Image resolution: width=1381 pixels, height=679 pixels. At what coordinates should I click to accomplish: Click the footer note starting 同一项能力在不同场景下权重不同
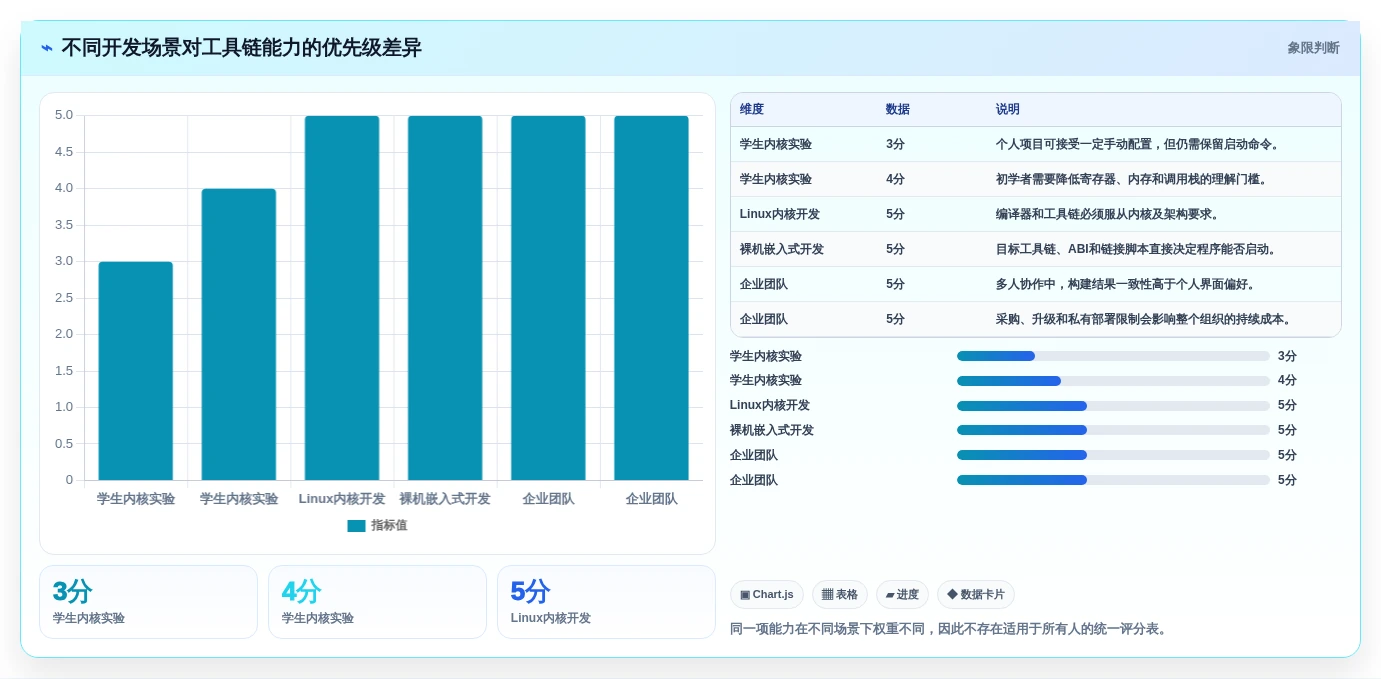point(950,629)
